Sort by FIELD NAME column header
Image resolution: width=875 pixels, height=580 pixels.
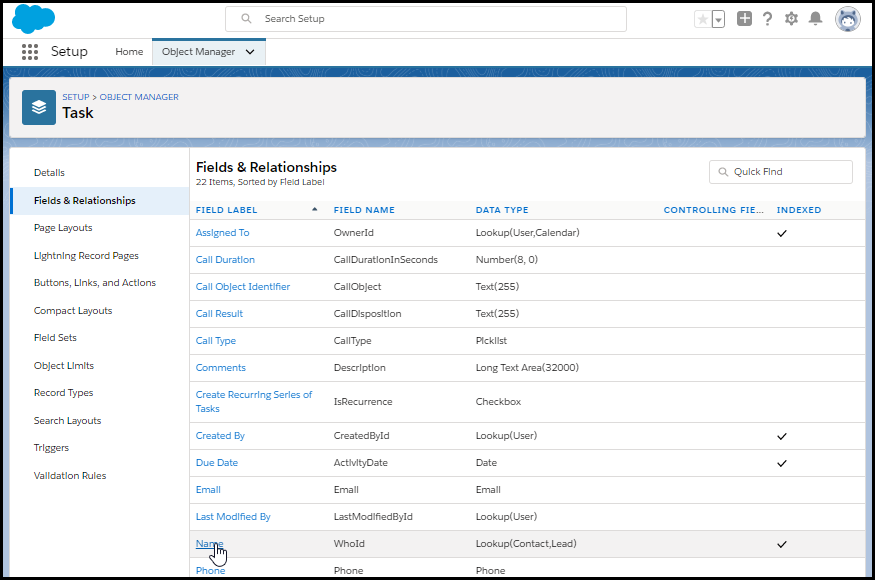click(364, 210)
